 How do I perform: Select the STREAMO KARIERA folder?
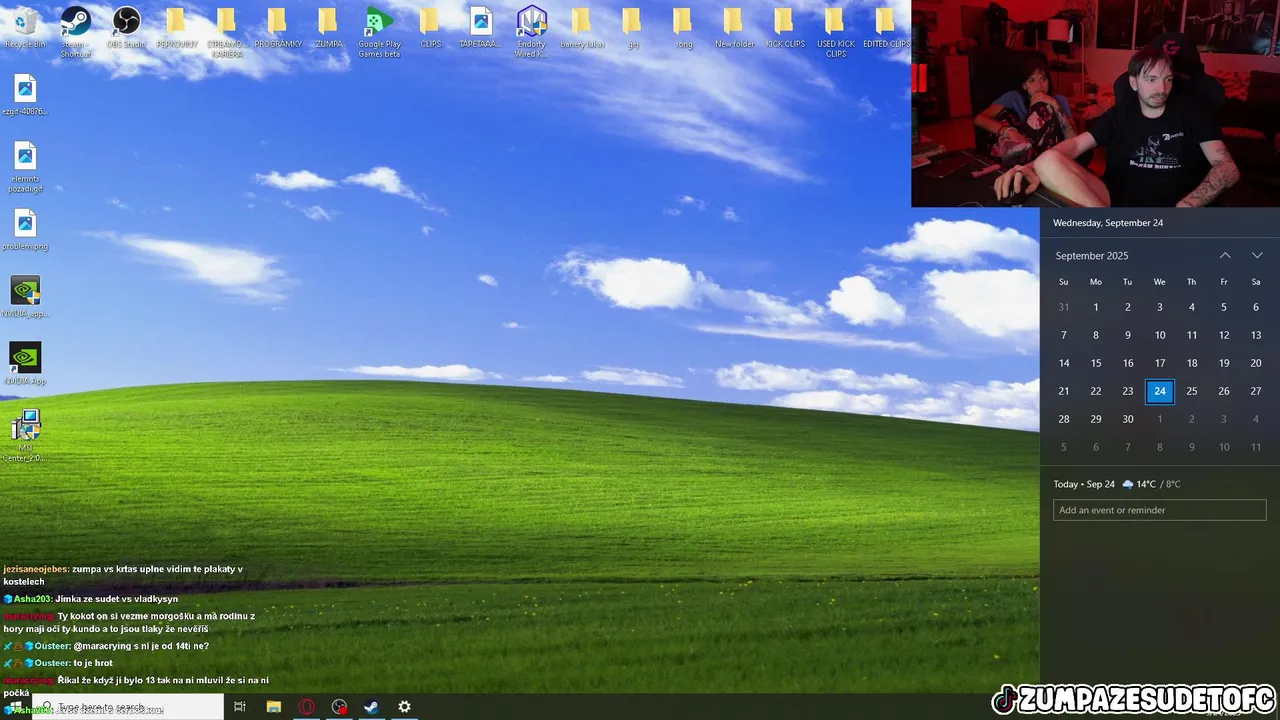click(x=227, y=32)
